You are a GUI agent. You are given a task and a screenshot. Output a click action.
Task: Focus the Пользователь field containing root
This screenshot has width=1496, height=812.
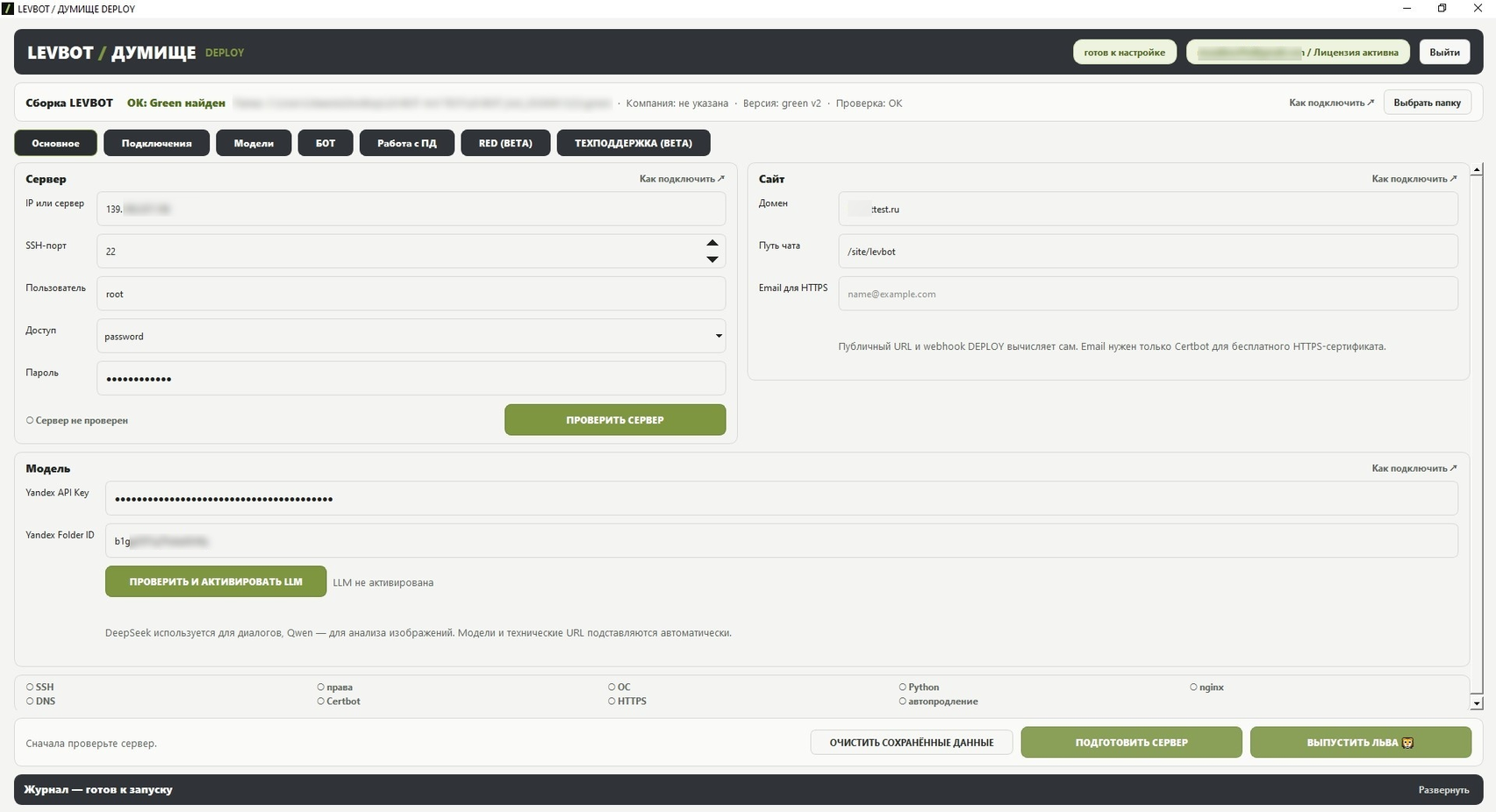point(411,294)
